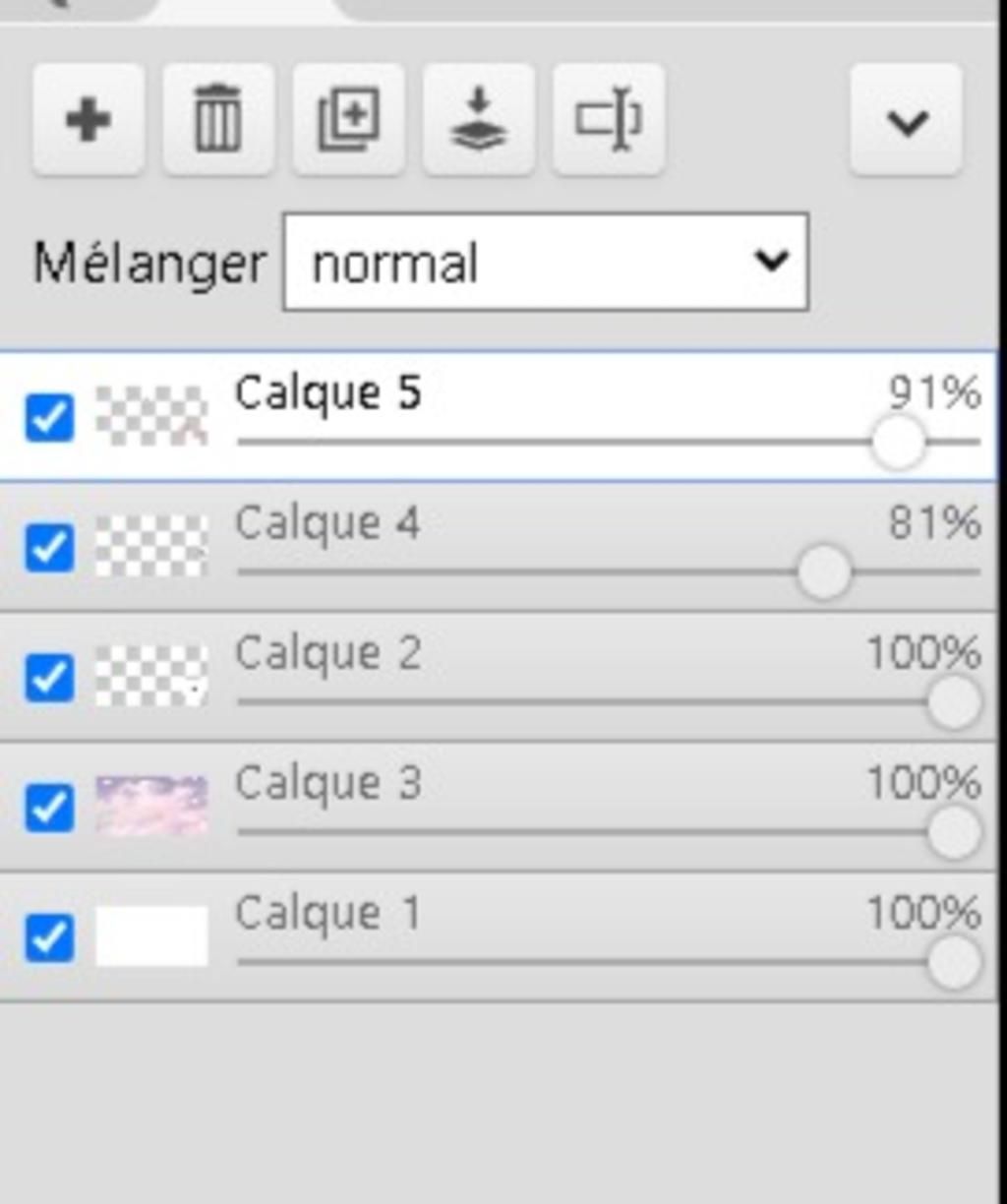This screenshot has width=1007, height=1204.
Task: Add a new layer with the plus icon
Action: (89, 120)
